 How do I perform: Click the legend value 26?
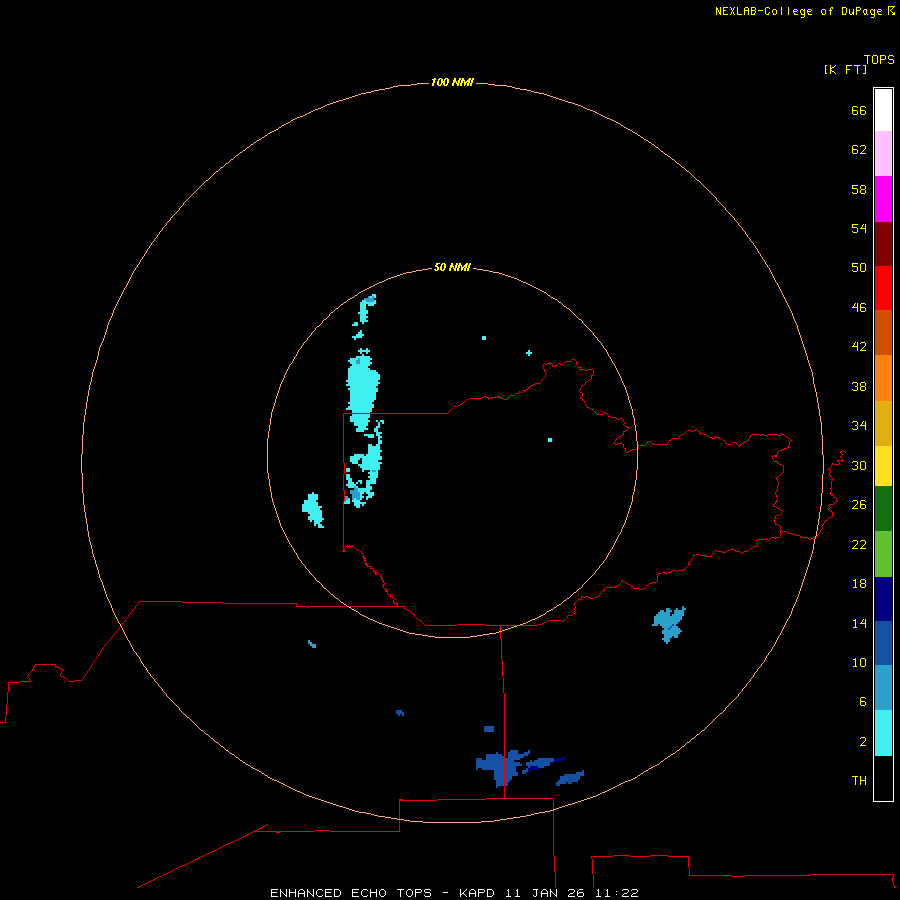859,505
